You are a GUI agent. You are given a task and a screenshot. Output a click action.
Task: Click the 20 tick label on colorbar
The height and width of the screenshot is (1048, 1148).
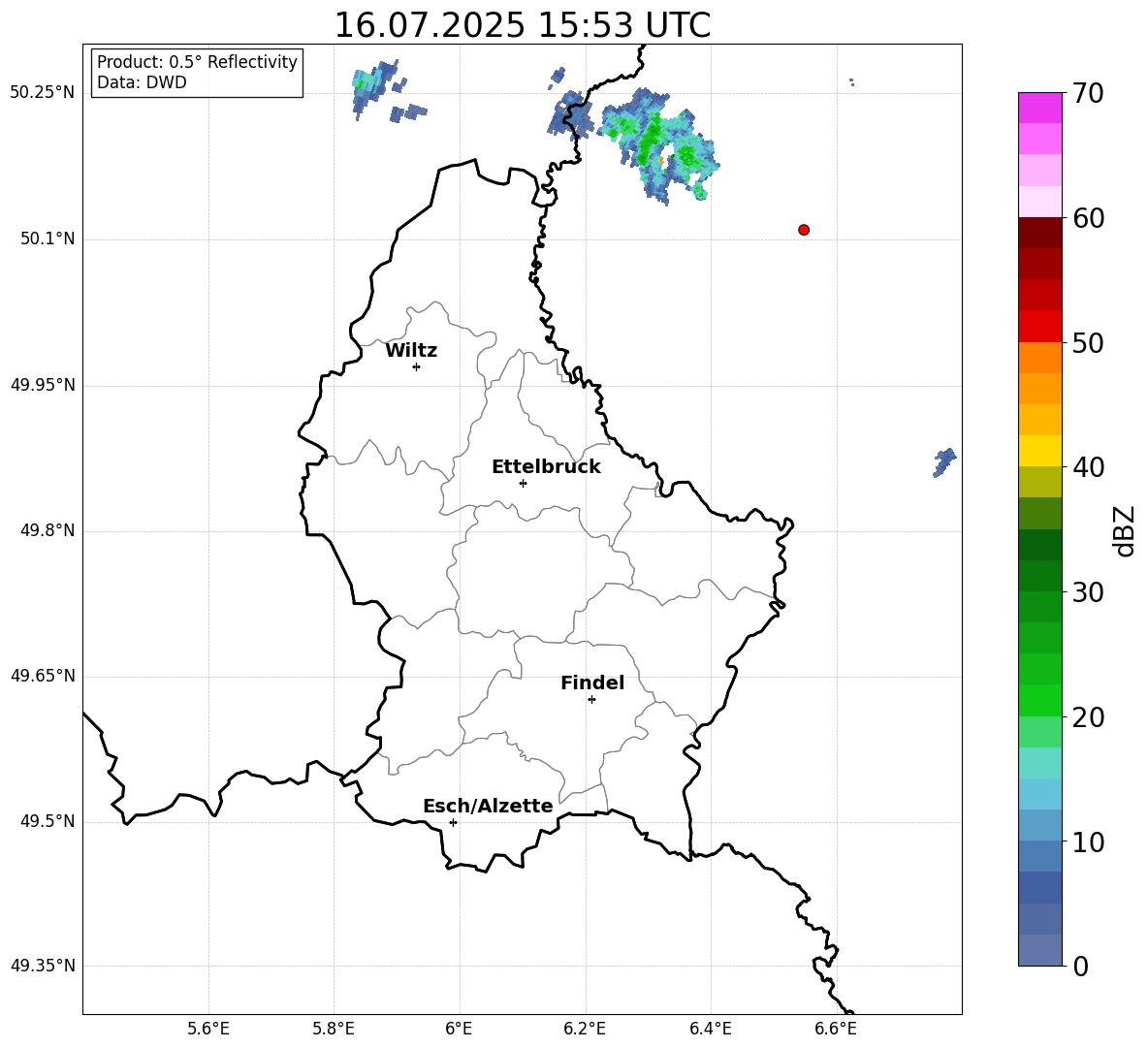(x=1088, y=717)
